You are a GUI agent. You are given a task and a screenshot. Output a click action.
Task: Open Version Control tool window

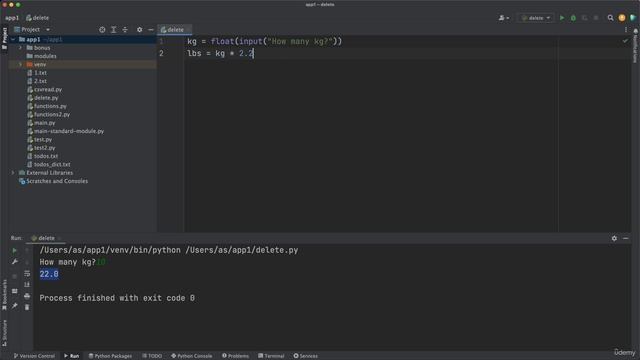34,356
